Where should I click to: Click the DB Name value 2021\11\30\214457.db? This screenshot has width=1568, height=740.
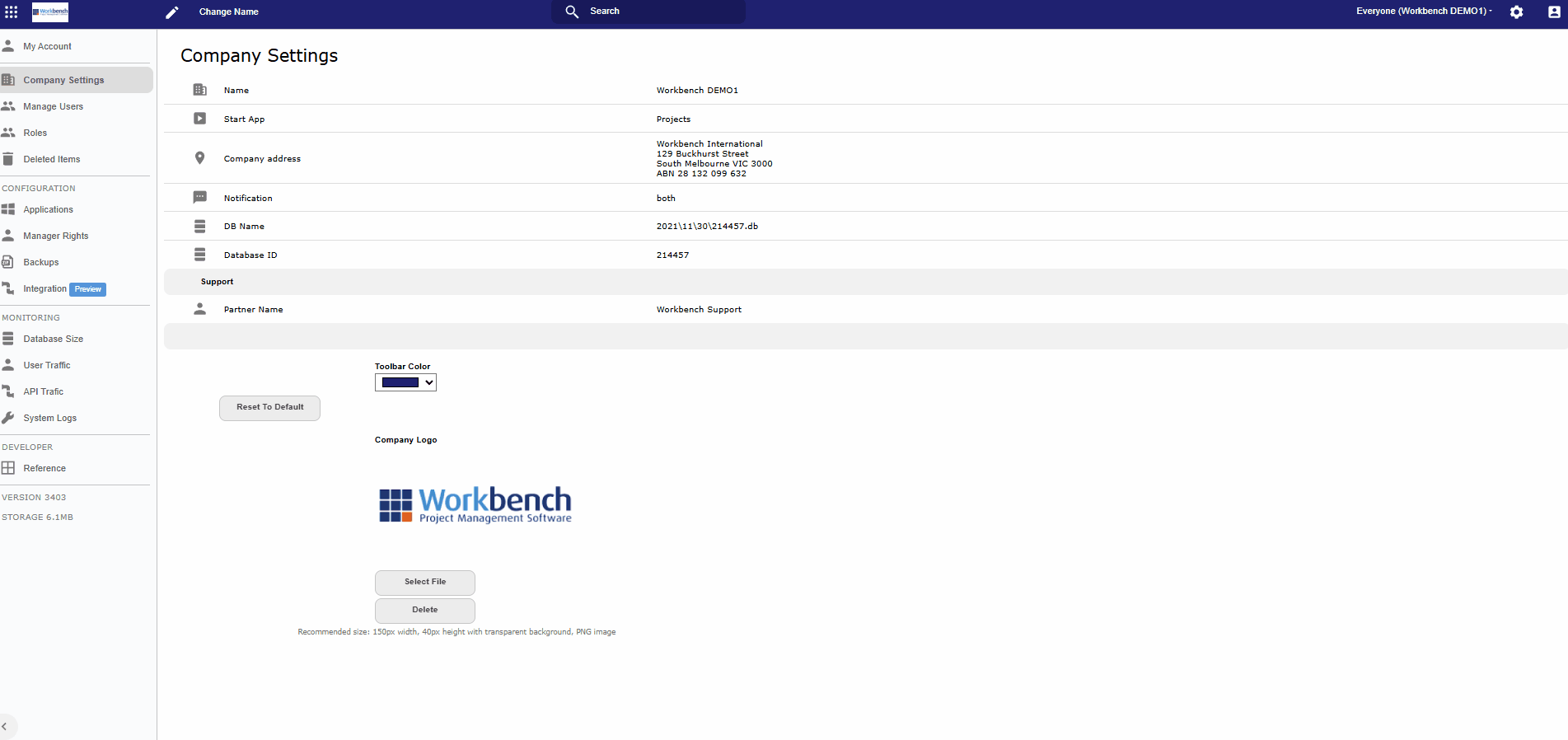pos(707,227)
